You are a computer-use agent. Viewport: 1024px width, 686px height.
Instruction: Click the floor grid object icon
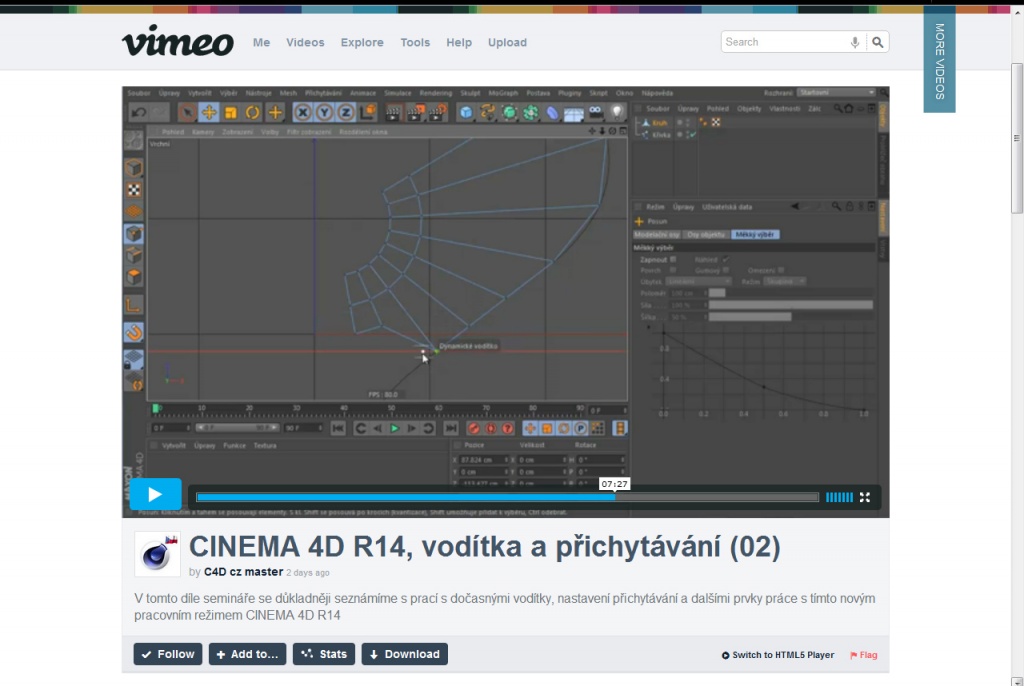[573, 114]
